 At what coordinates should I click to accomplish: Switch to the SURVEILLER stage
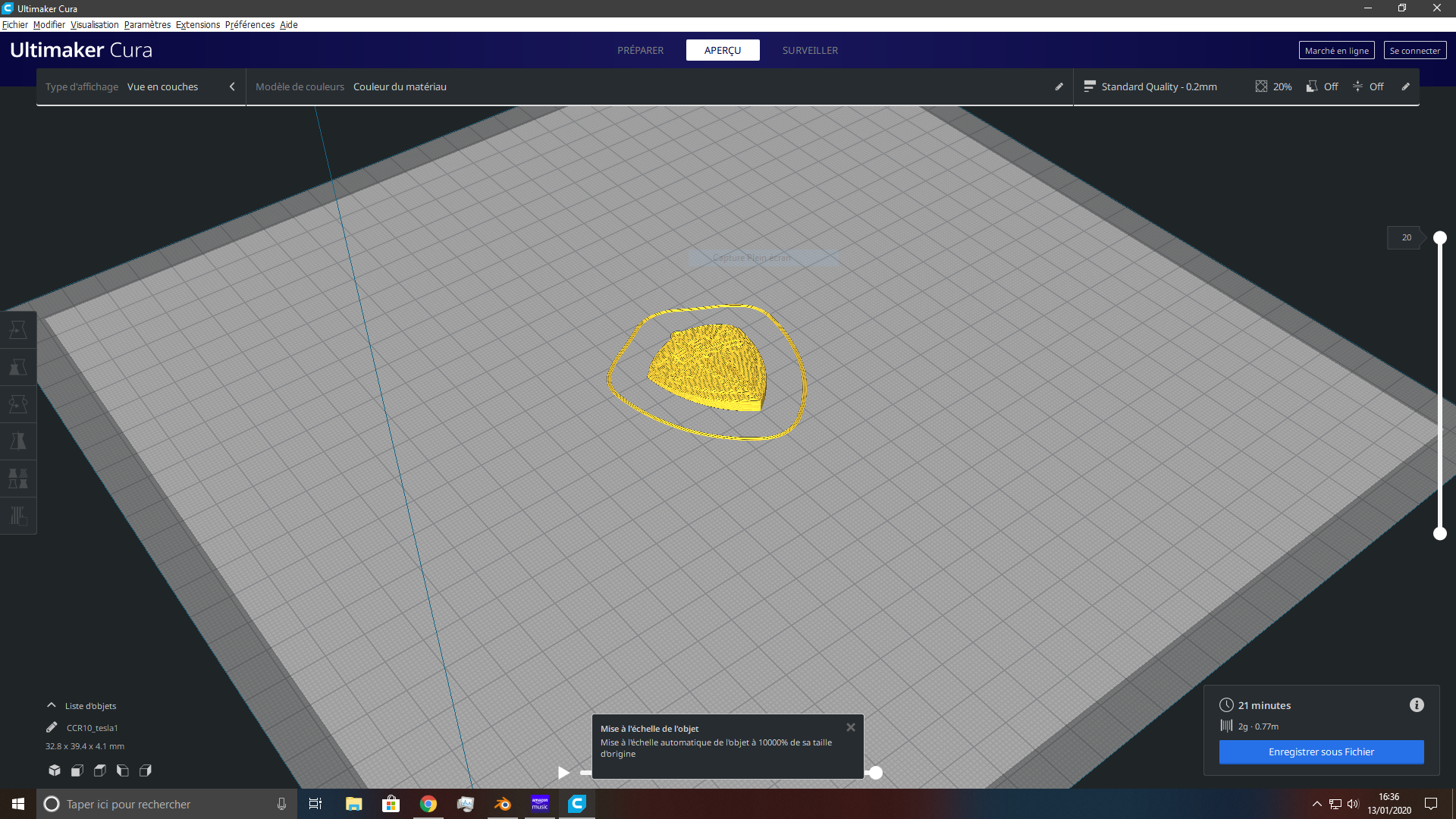[x=810, y=50]
